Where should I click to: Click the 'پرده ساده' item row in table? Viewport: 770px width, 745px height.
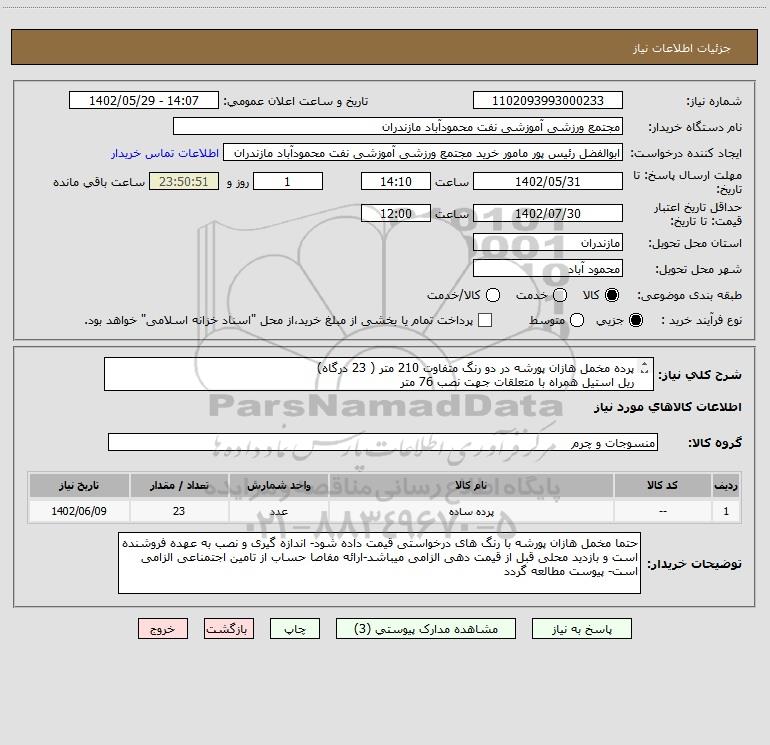tap(470, 511)
